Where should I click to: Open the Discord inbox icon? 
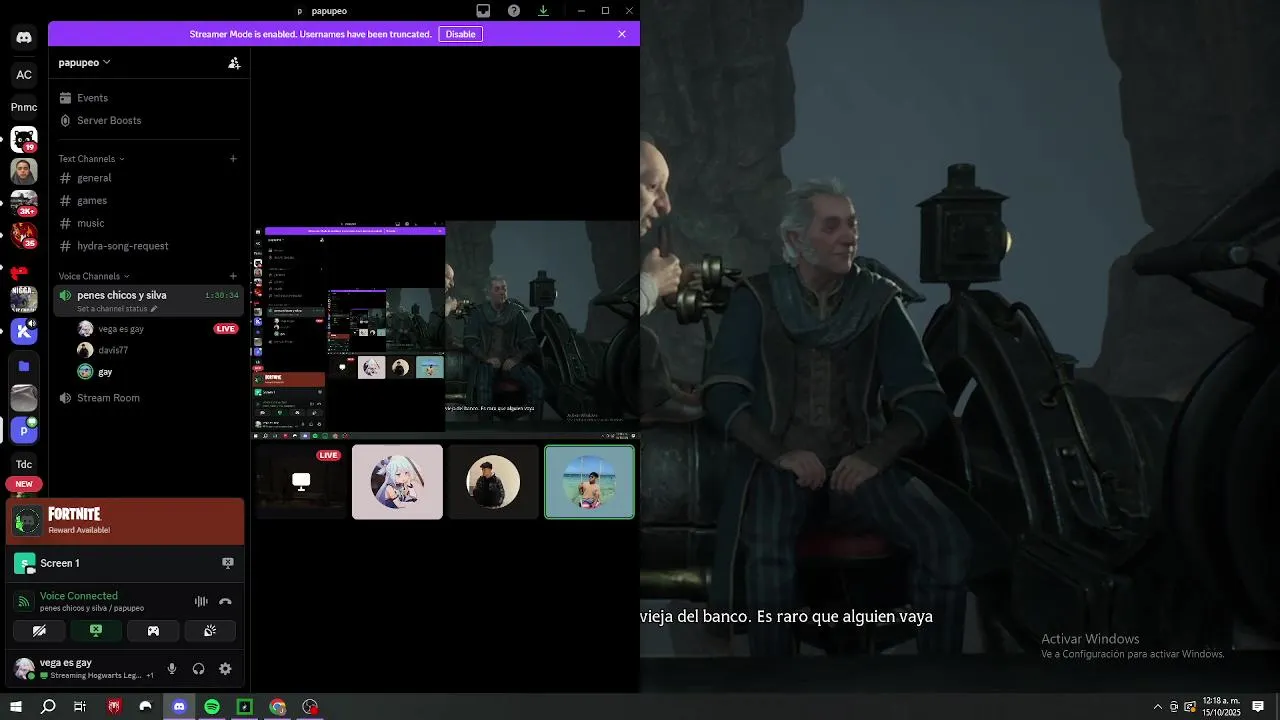click(483, 11)
